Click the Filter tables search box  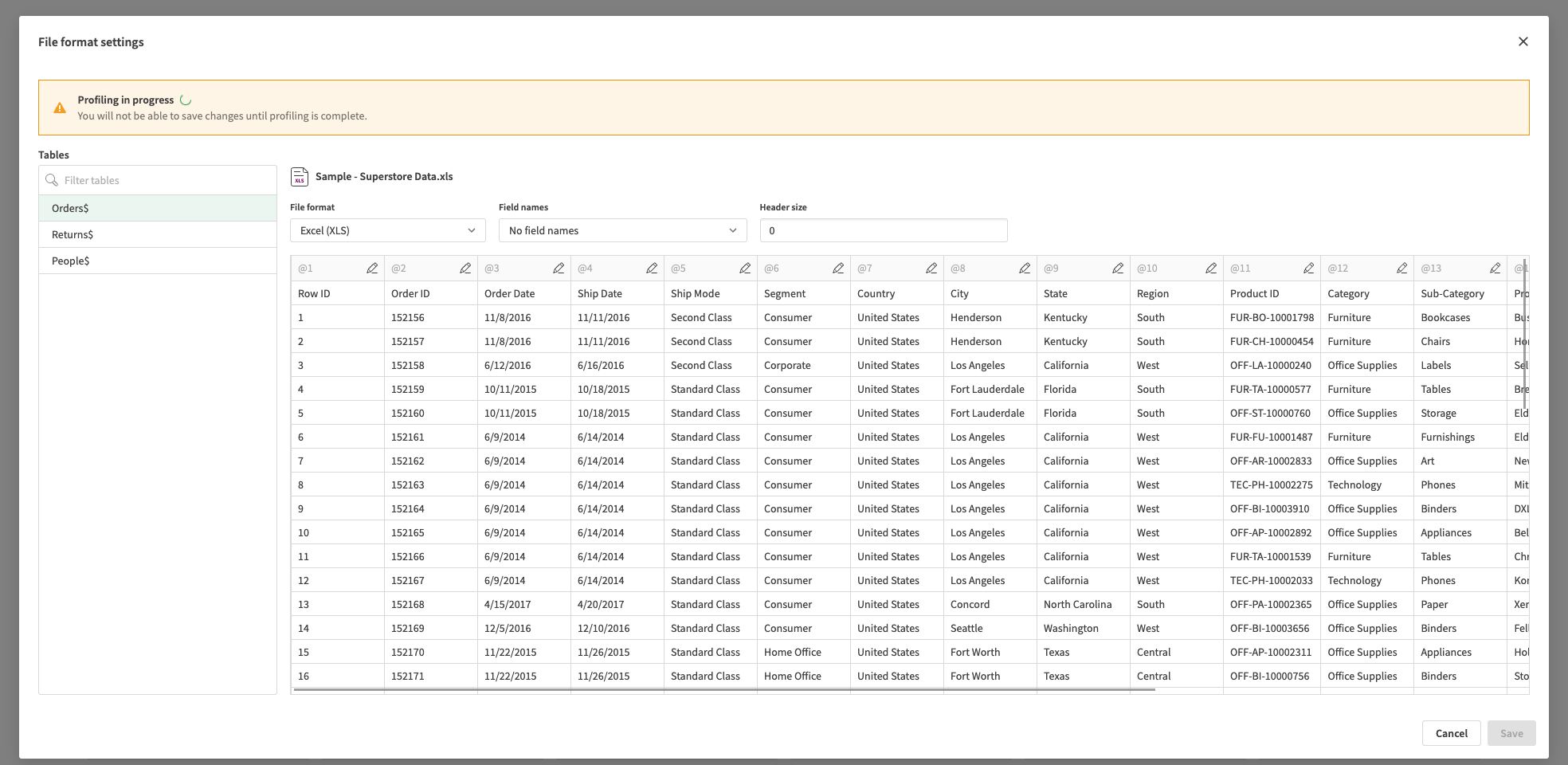coord(158,180)
